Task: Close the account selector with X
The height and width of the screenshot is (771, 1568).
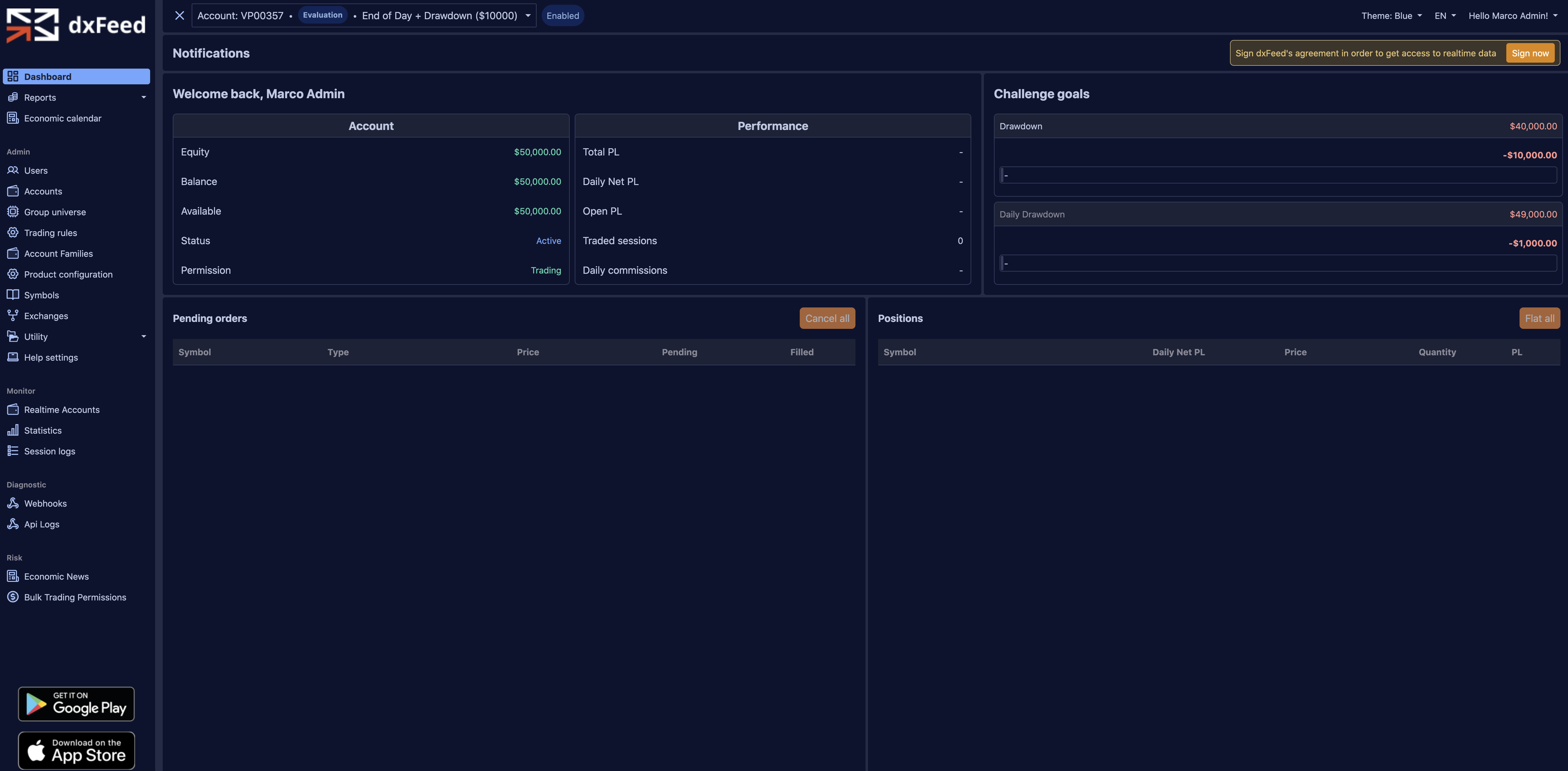Action: (179, 16)
